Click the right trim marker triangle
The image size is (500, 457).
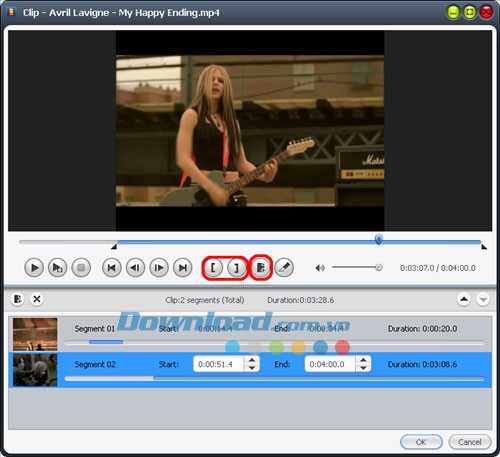pyautogui.click(x=484, y=247)
